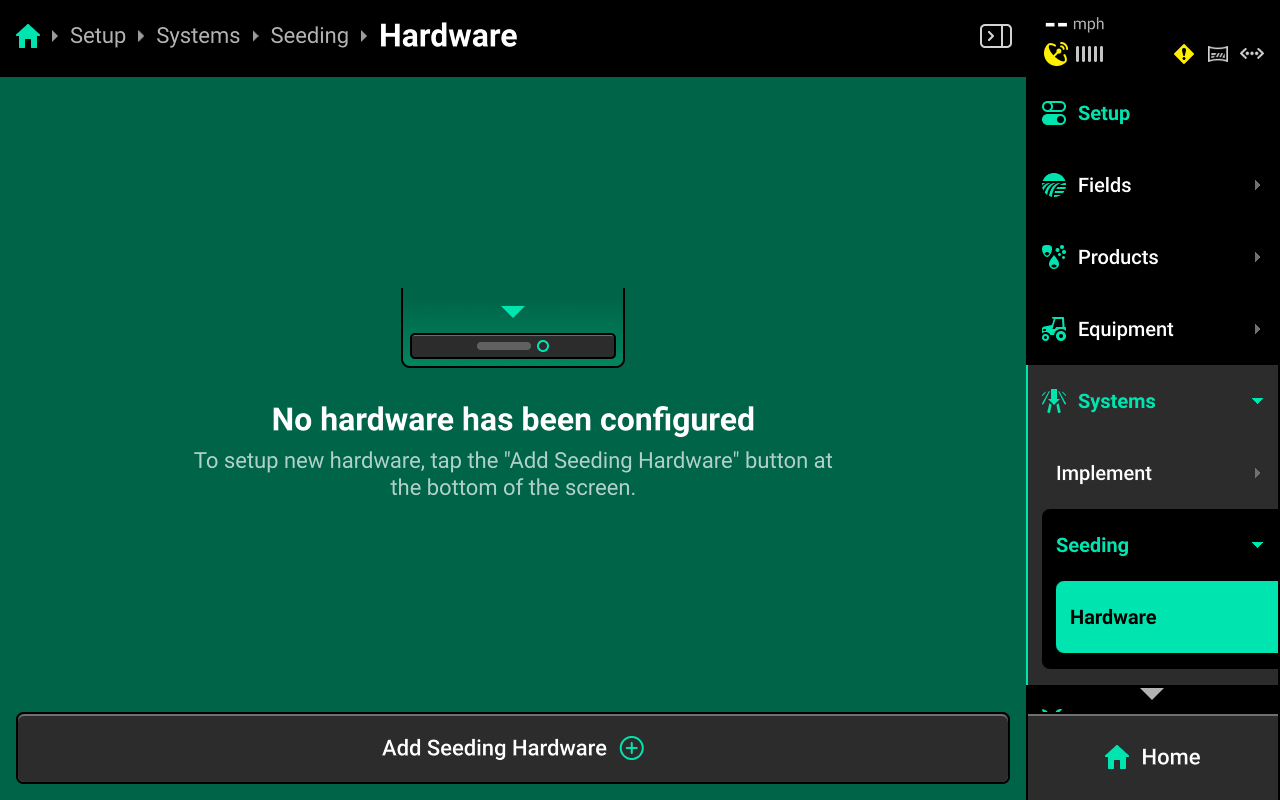Click the Equipment tractor icon
The height and width of the screenshot is (800, 1280).
[x=1054, y=329]
